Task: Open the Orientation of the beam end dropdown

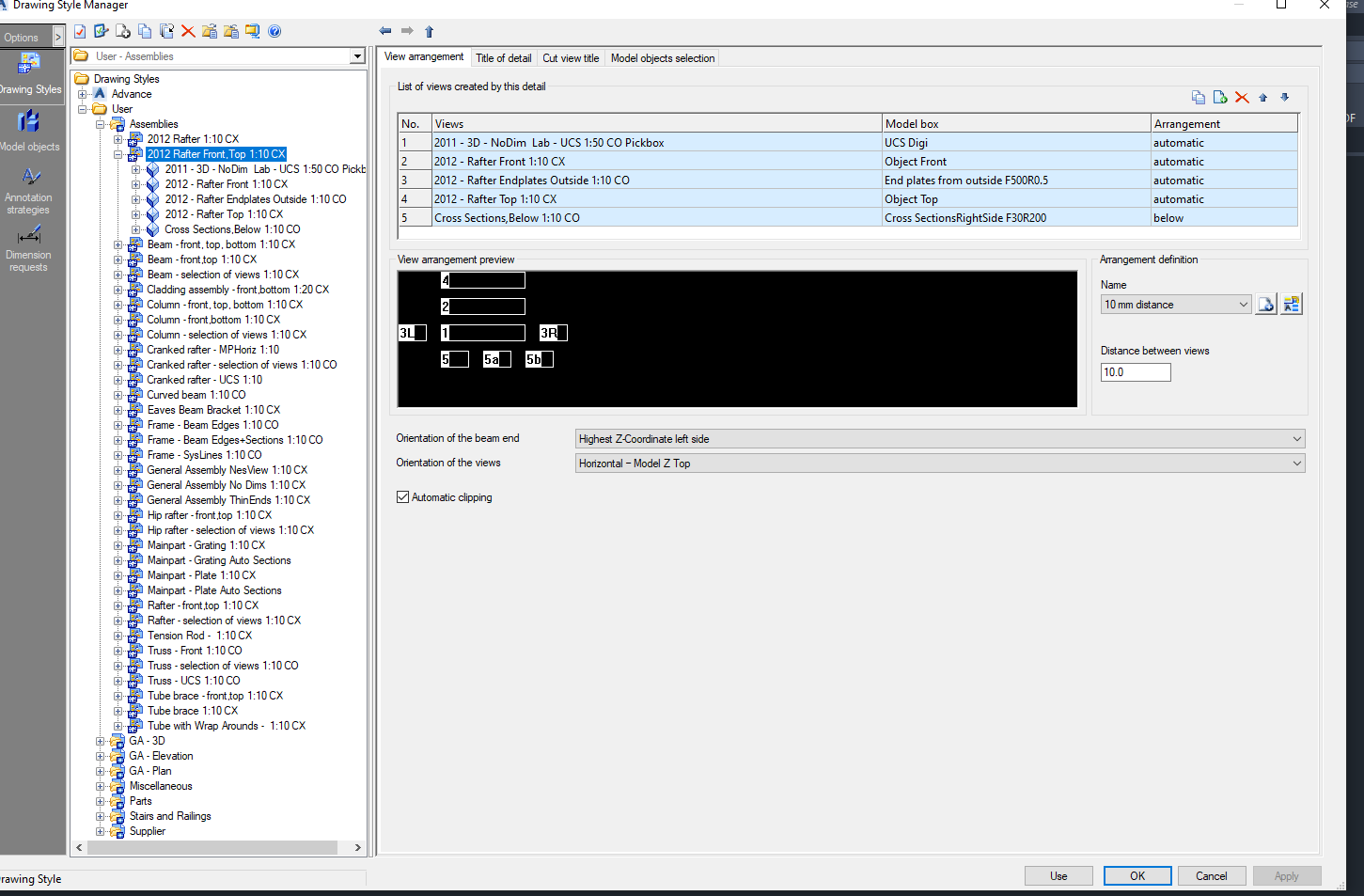Action: tap(940, 439)
